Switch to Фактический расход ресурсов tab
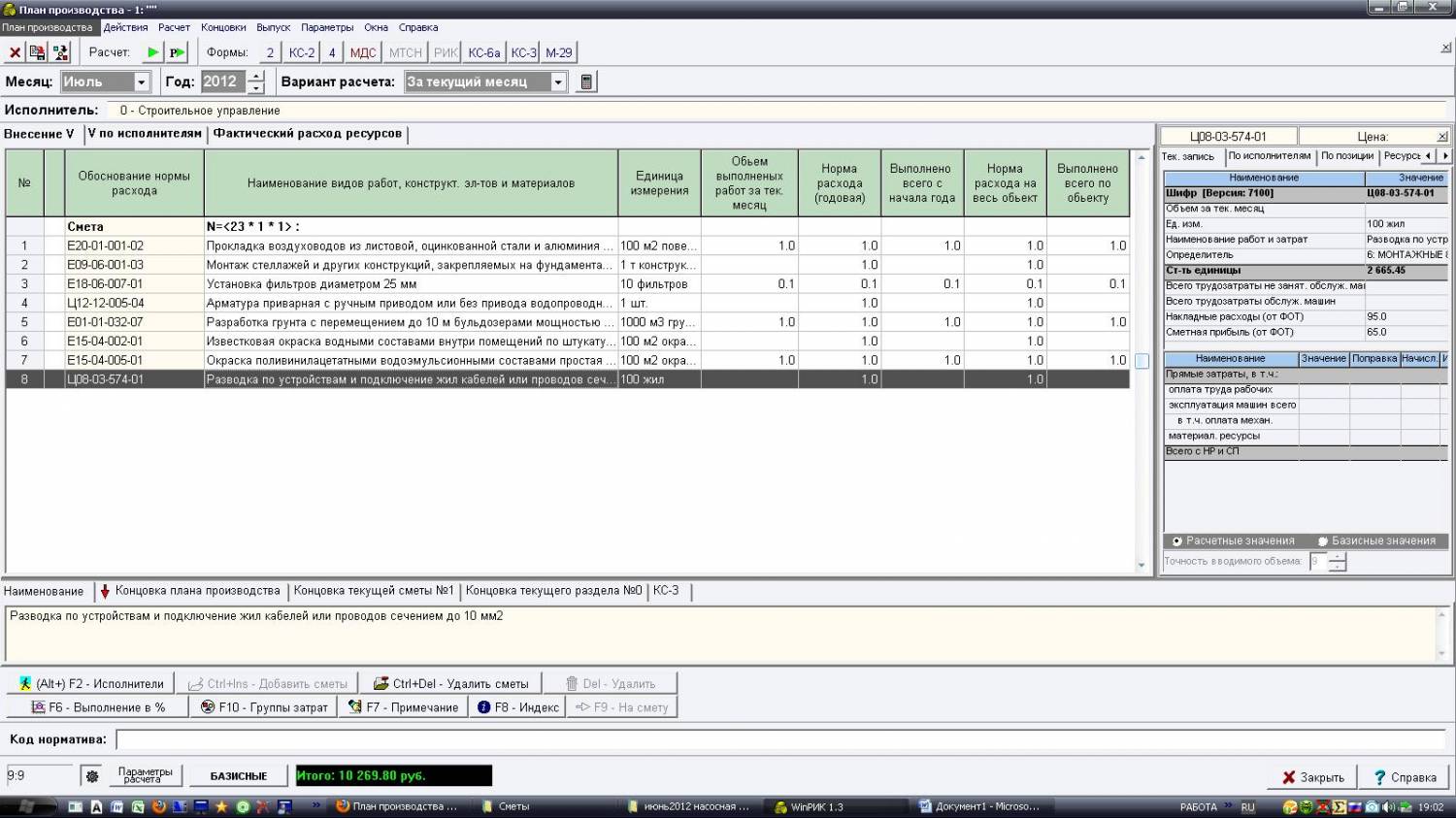Screen dimensions: 1456x818 coord(307,134)
